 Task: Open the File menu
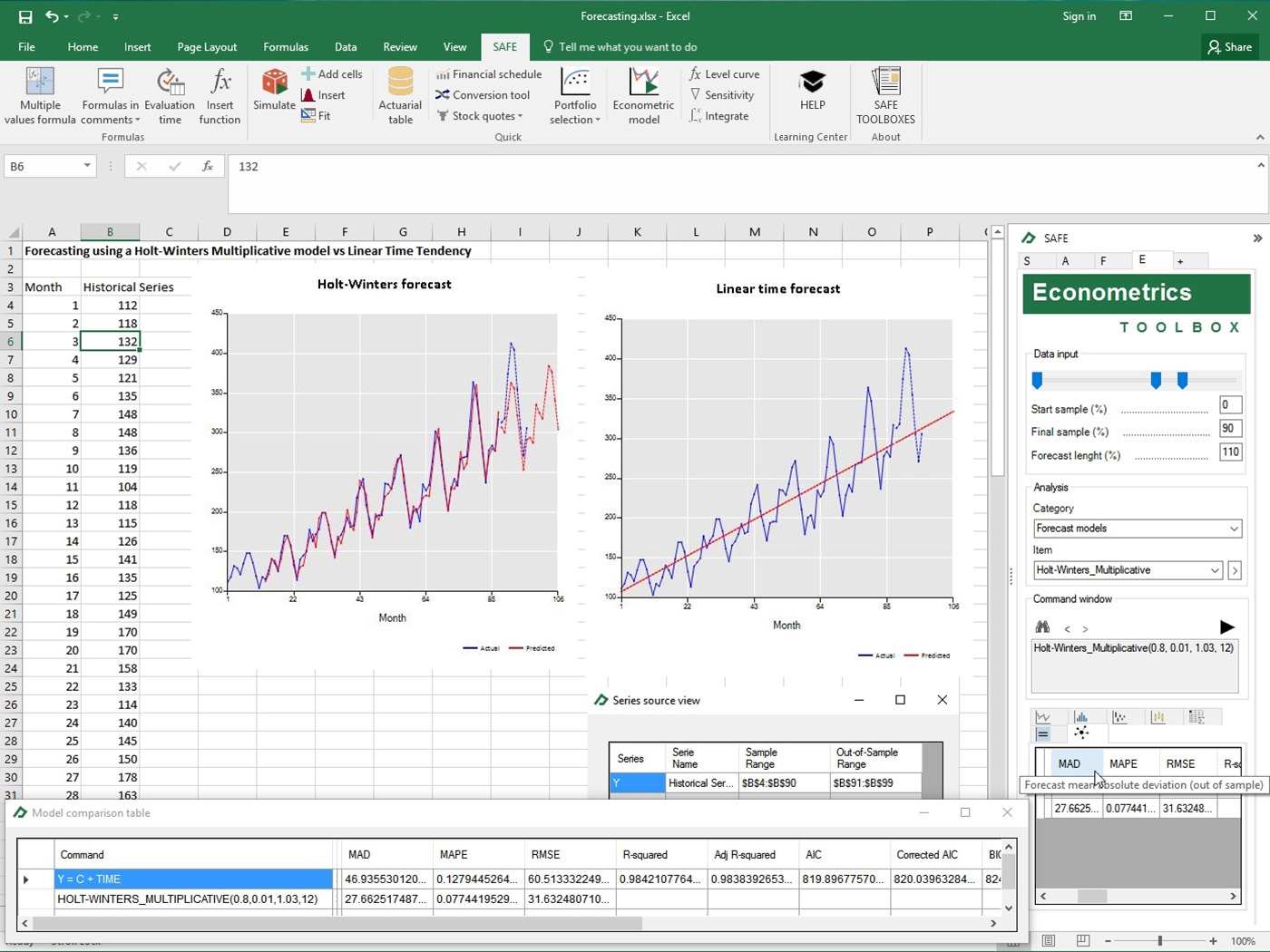[x=27, y=47]
